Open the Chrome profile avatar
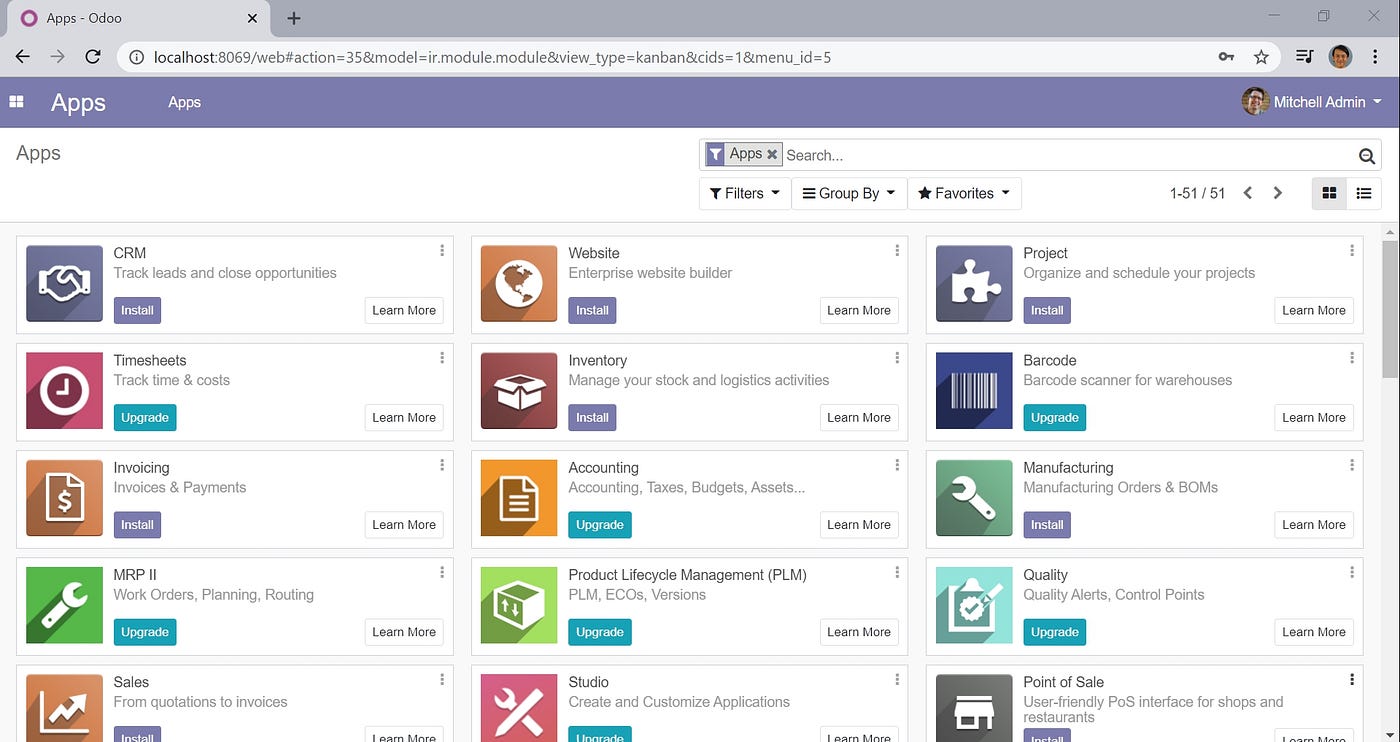1400x742 pixels. (1340, 57)
